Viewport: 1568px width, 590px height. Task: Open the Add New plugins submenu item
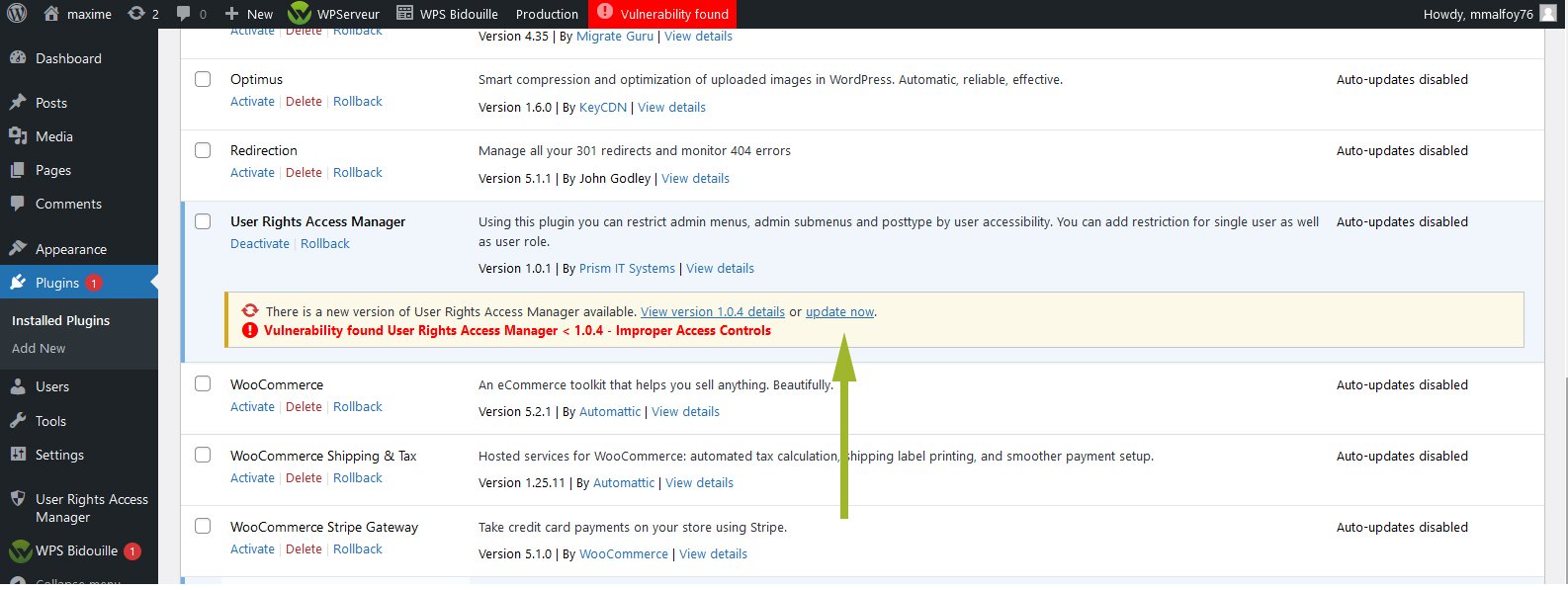click(x=39, y=348)
